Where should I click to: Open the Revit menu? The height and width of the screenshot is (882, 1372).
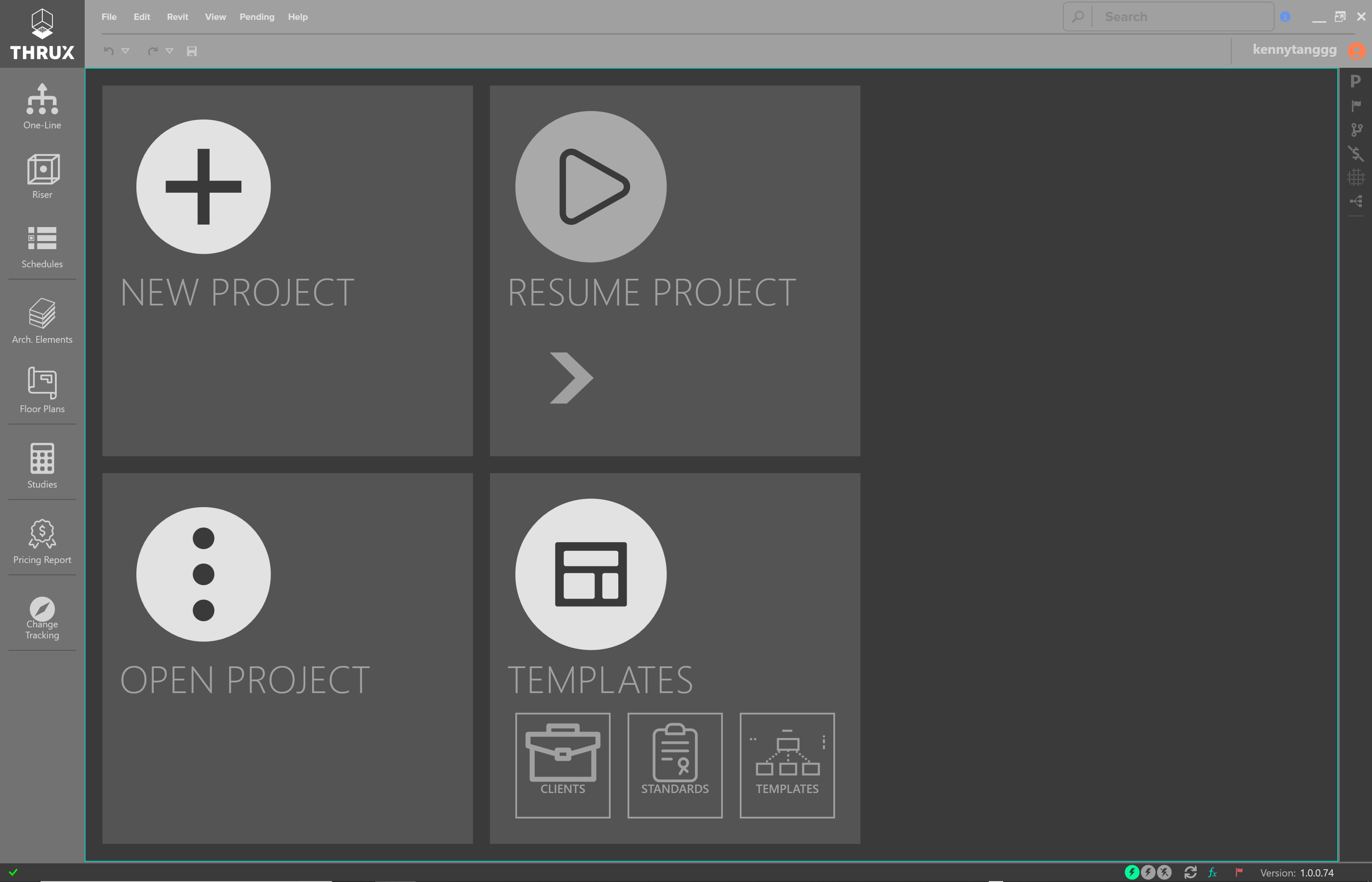[177, 17]
